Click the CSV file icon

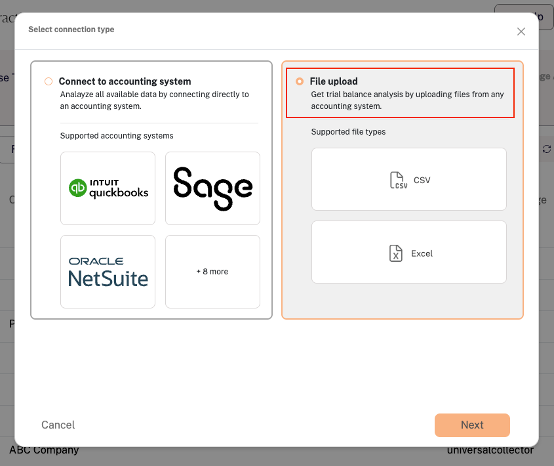coord(398,180)
